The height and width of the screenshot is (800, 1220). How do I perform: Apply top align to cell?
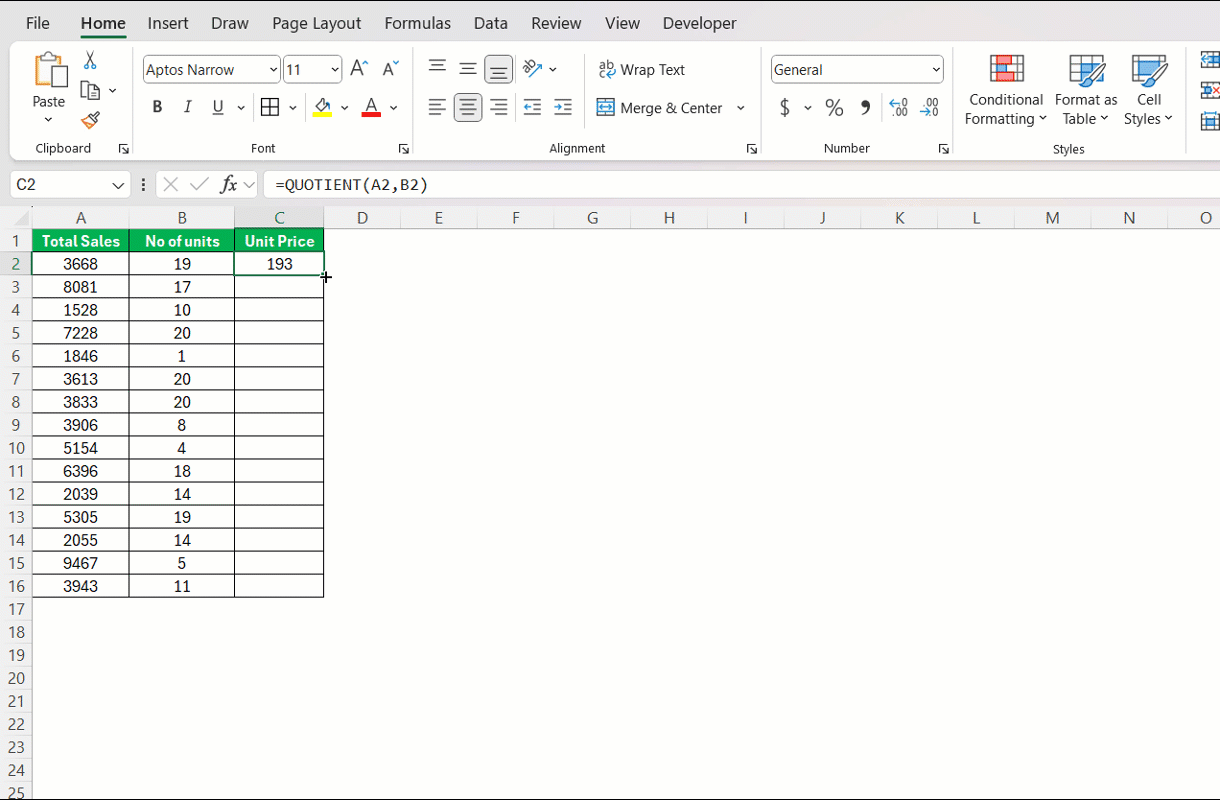pos(437,68)
